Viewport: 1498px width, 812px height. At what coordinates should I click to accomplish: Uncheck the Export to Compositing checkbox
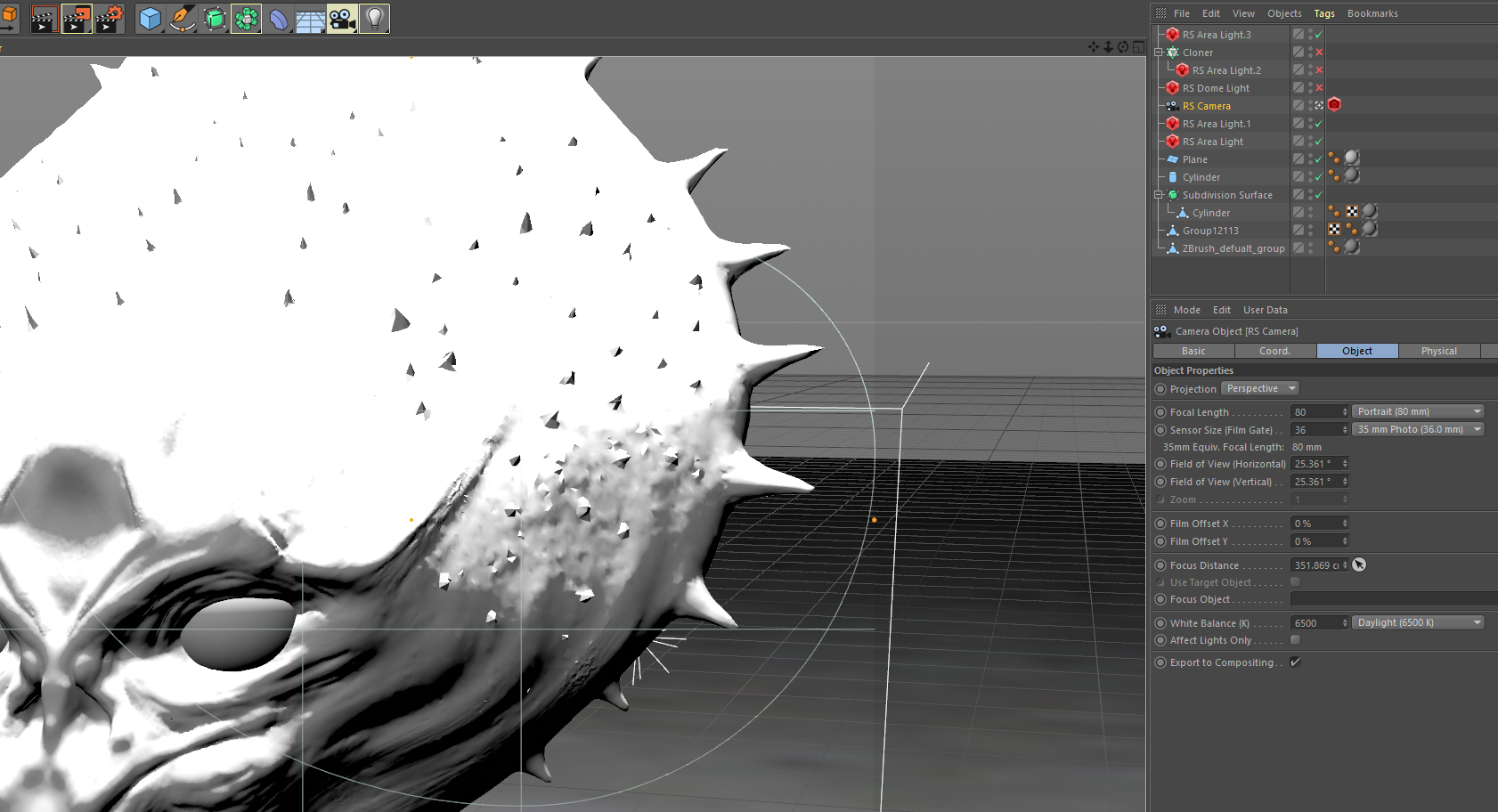tap(1296, 662)
